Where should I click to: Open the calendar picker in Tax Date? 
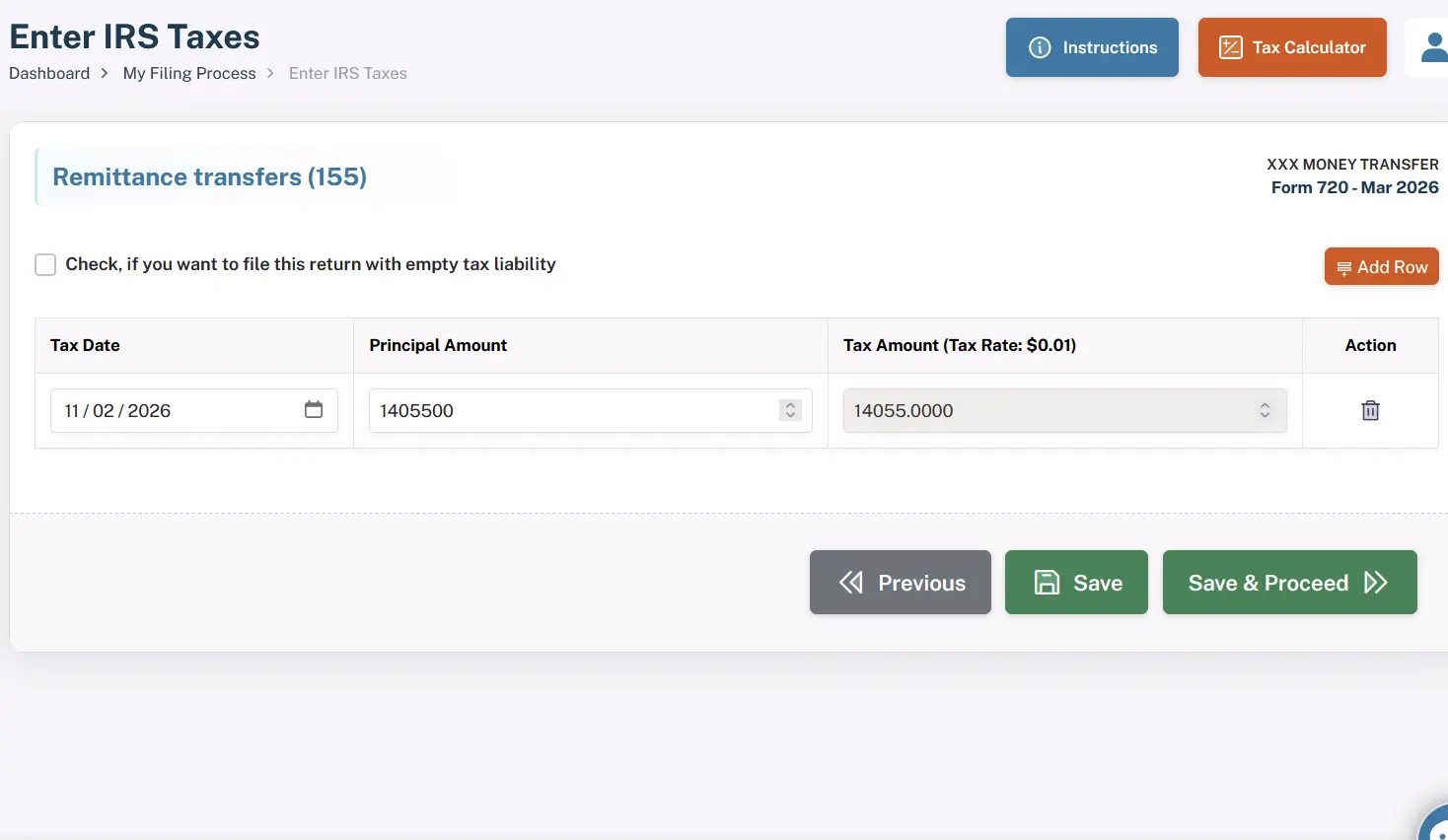(314, 409)
